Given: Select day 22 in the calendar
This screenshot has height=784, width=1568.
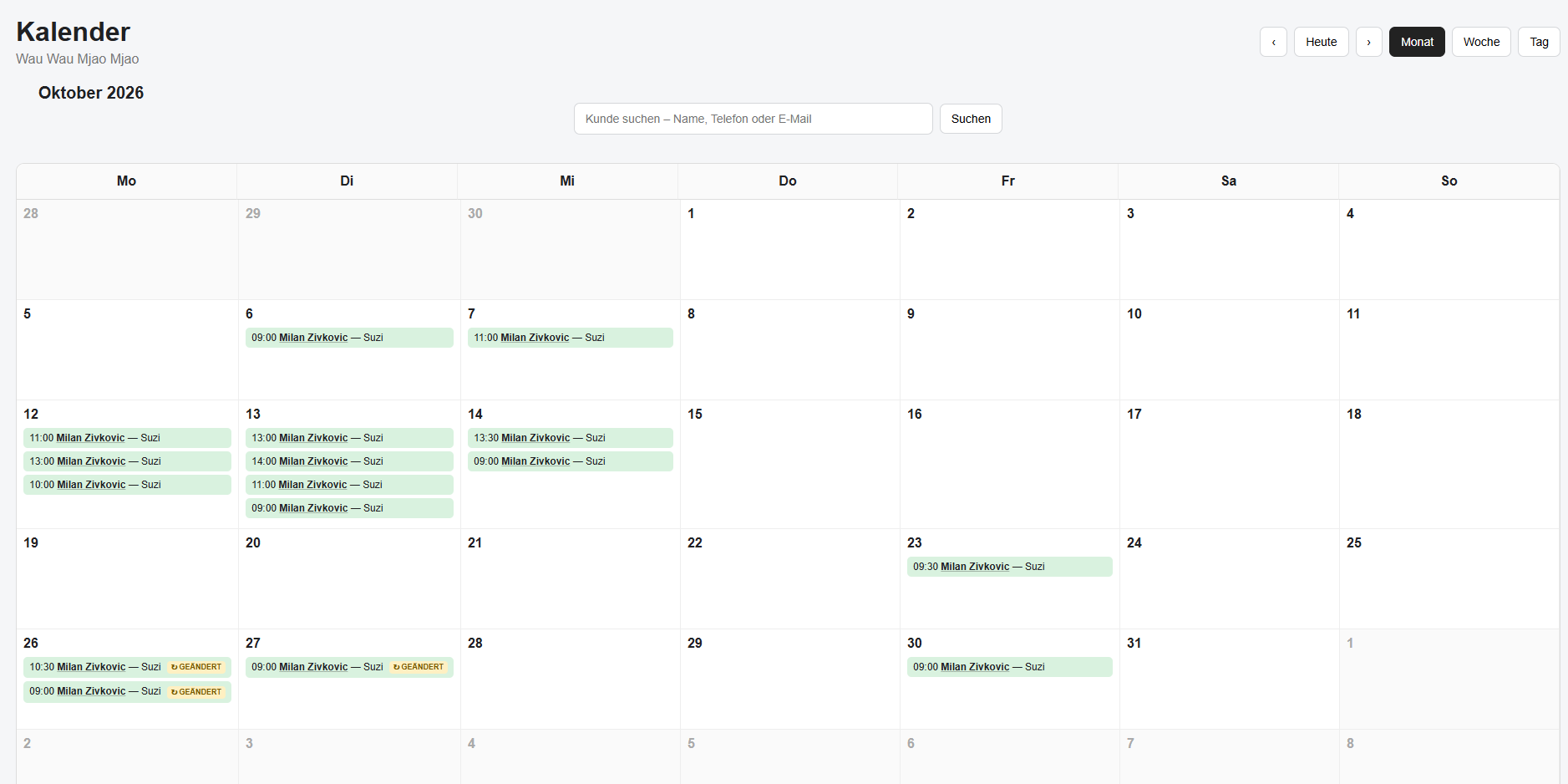Looking at the screenshot, I should [x=789, y=578].
